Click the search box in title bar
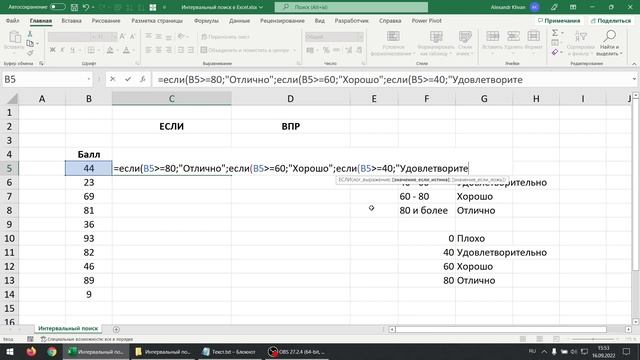 point(351,7)
